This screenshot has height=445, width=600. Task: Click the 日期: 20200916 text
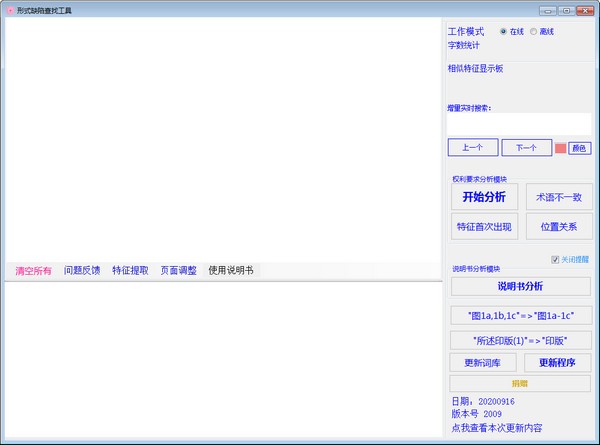483,401
